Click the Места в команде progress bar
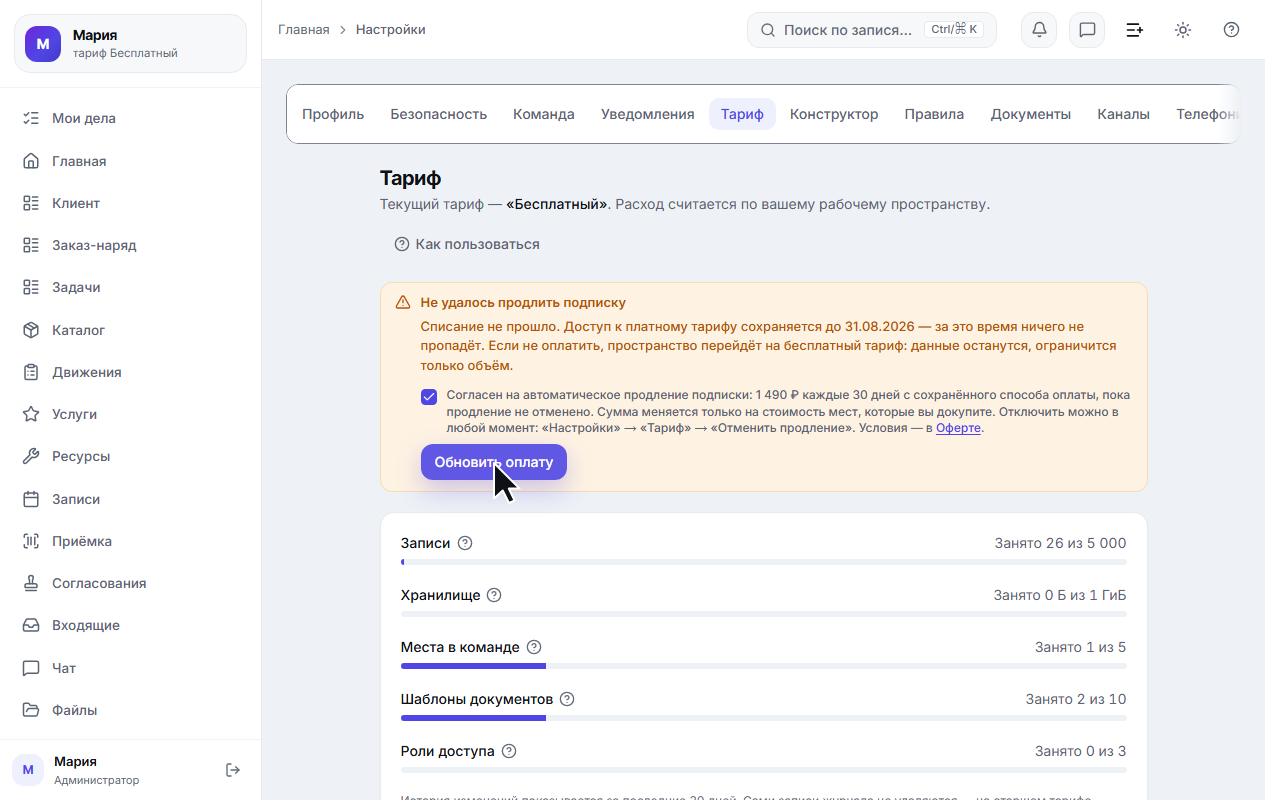Image resolution: width=1280 pixels, height=800 pixels. coord(763,666)
